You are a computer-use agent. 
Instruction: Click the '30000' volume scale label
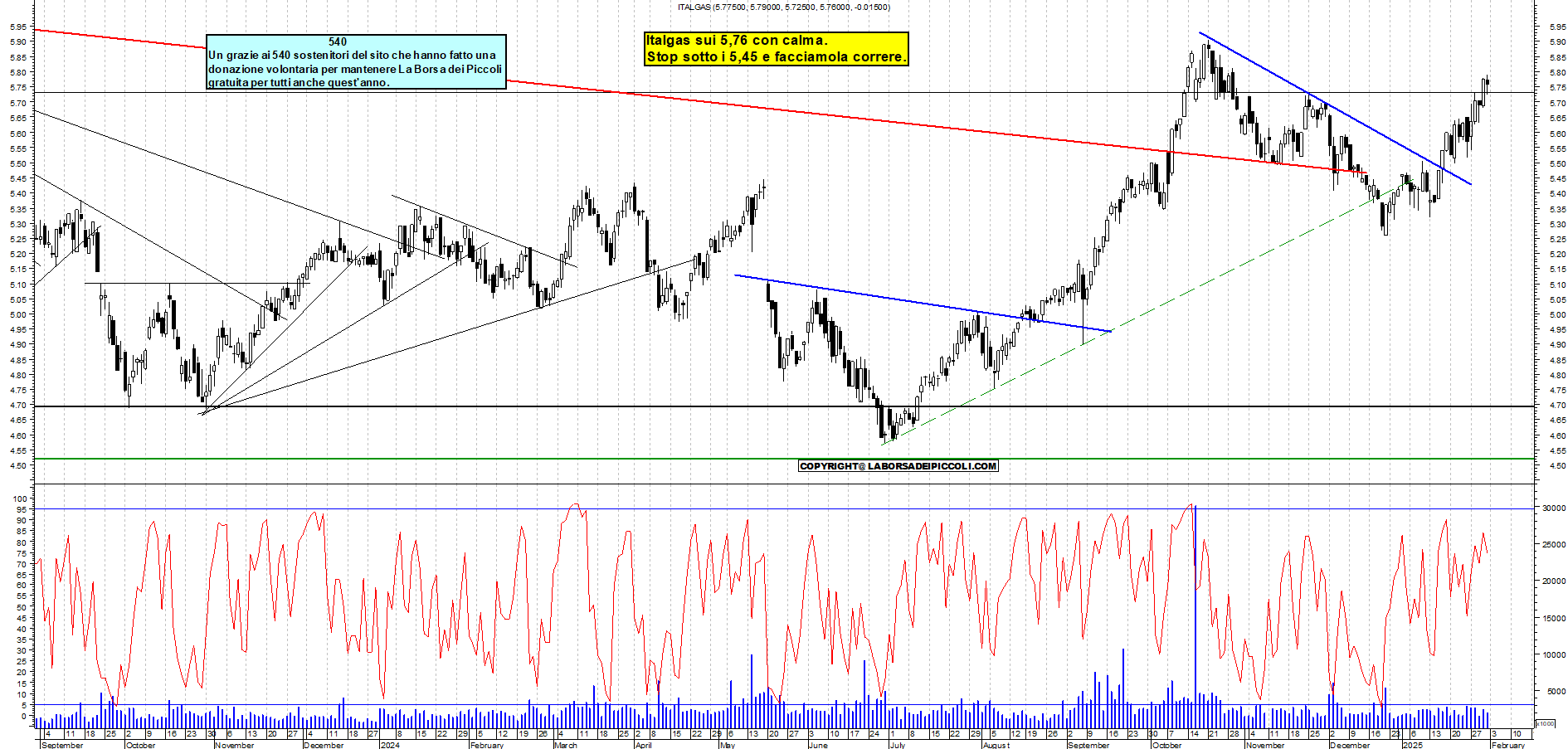click(x=1554, y=508)
